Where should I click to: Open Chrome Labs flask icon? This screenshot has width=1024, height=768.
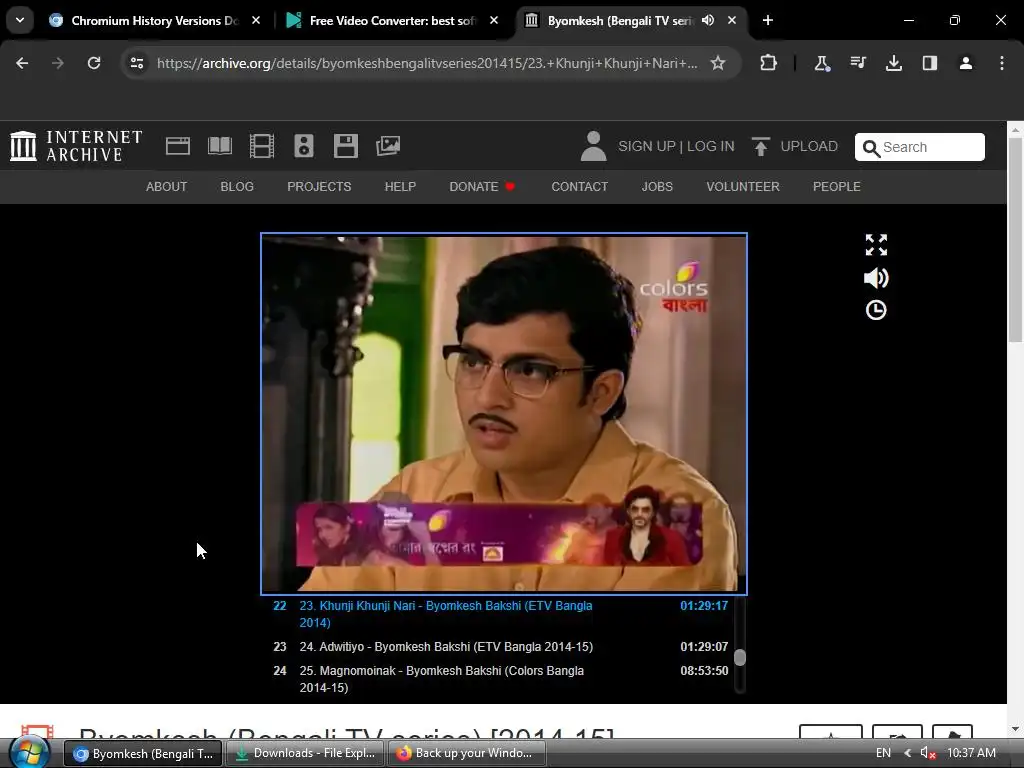822,63
